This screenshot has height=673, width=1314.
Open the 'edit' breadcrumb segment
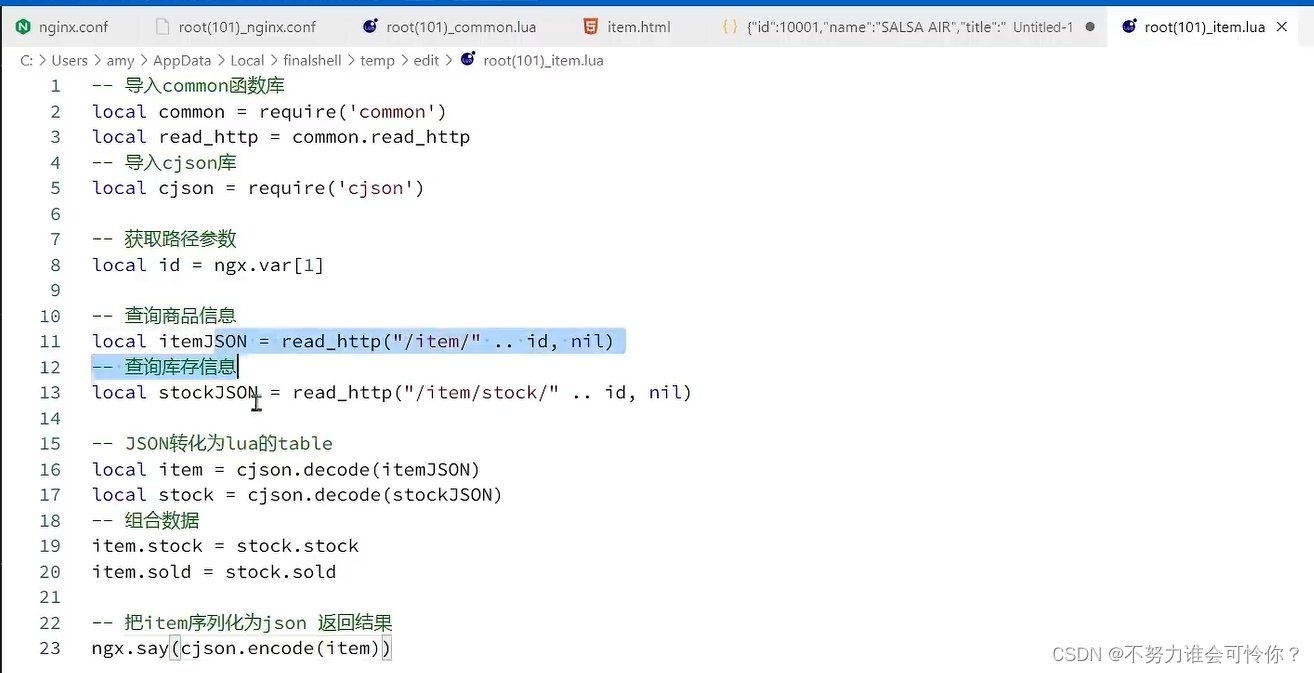[426, 60]
